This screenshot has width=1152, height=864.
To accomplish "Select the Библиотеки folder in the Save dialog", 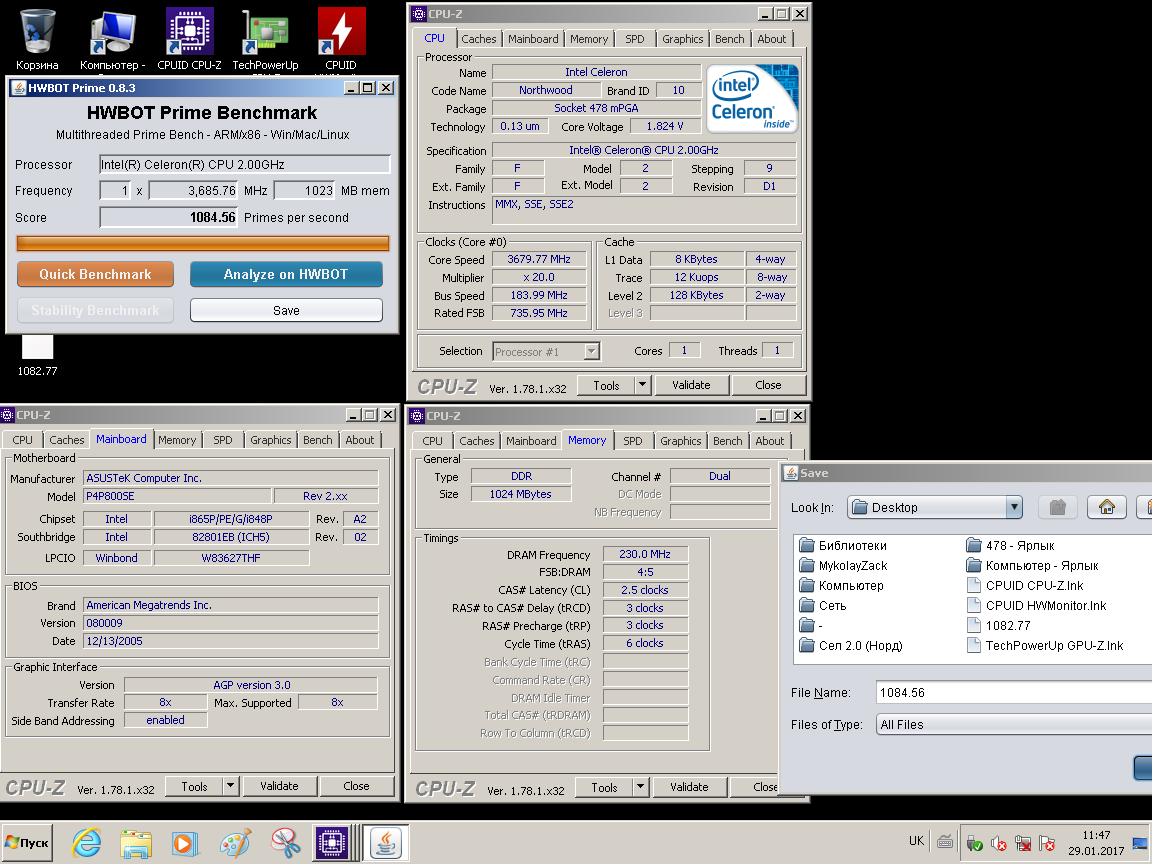I will 843,545.
